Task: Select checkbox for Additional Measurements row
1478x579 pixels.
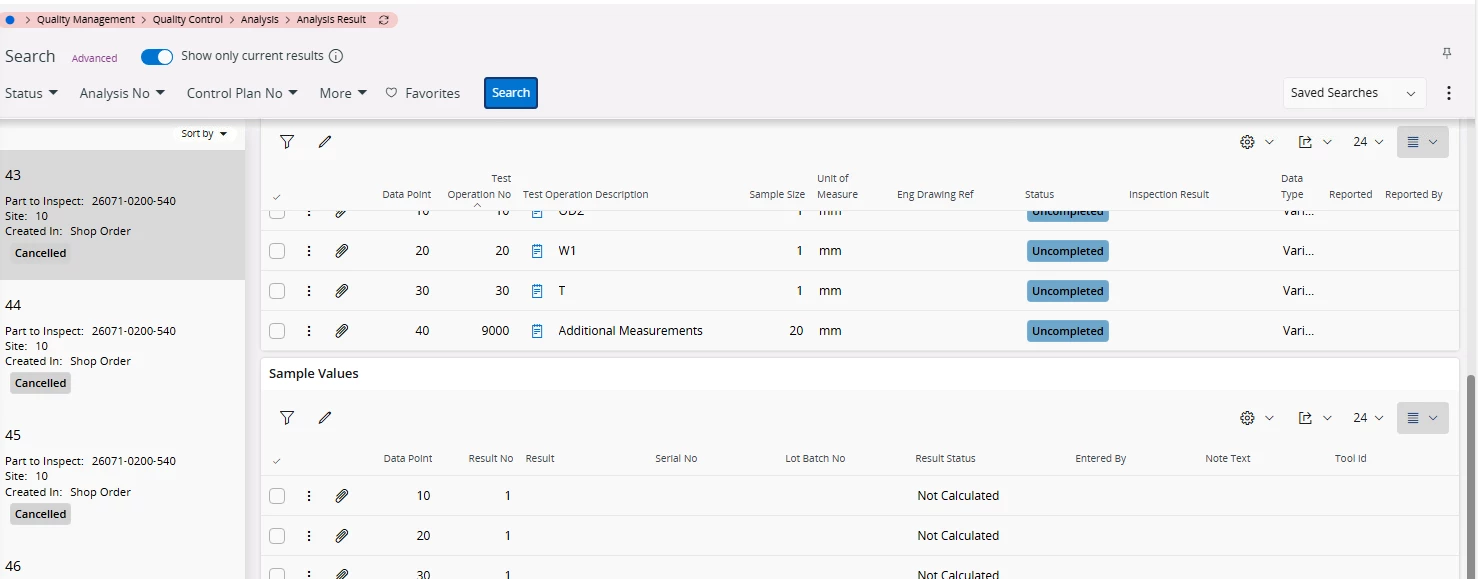Action: click(x=277, y=331)
